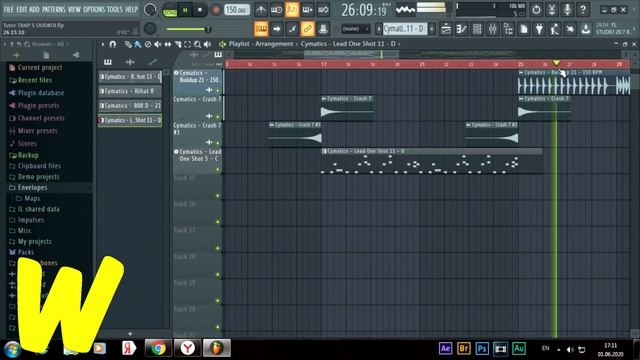Open the project info file icon
The height and width of the screenshot is (360, 640).
pyautogui.click(x=524, y=29)
